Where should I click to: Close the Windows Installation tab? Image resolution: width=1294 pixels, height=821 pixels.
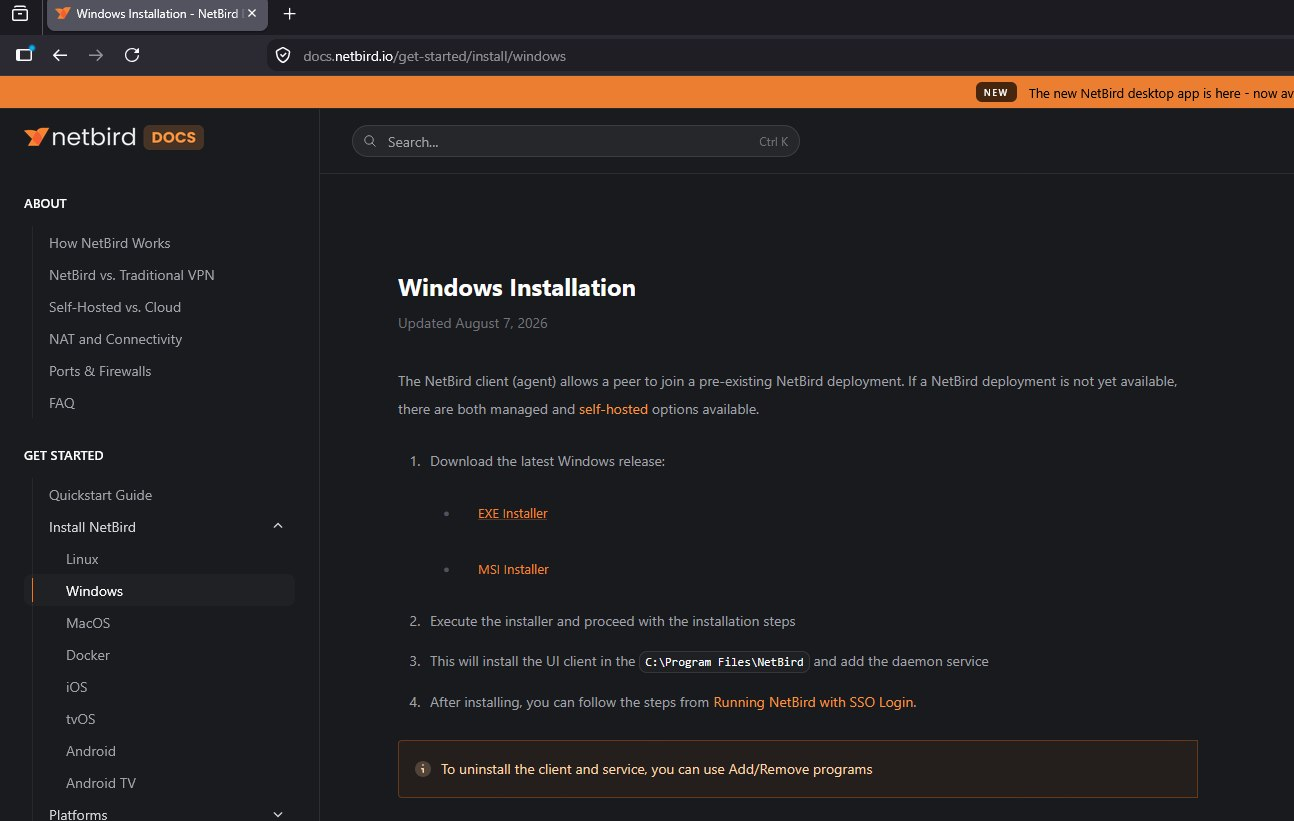pyautogui.click(x=252, y=14)
